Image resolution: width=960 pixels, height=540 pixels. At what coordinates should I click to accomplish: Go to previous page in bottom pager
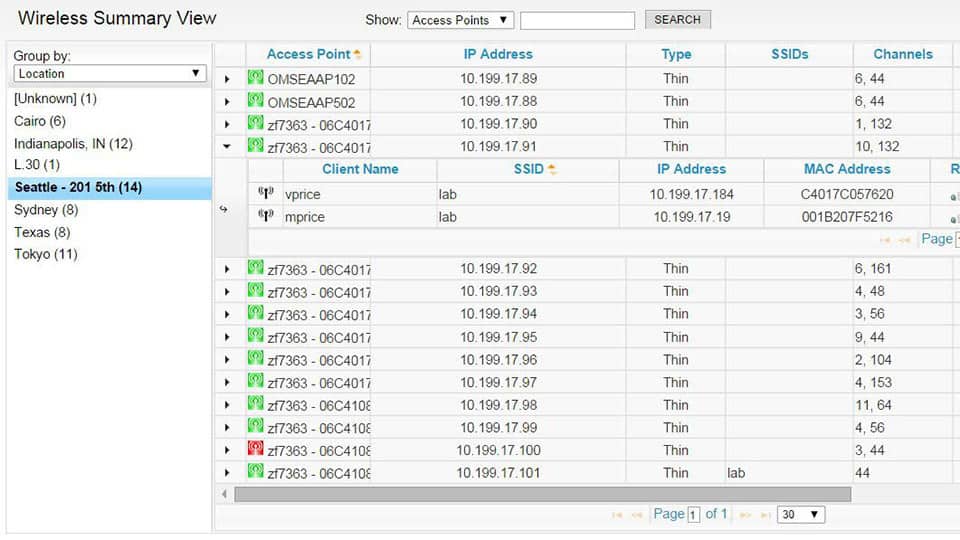coord(637,516)
